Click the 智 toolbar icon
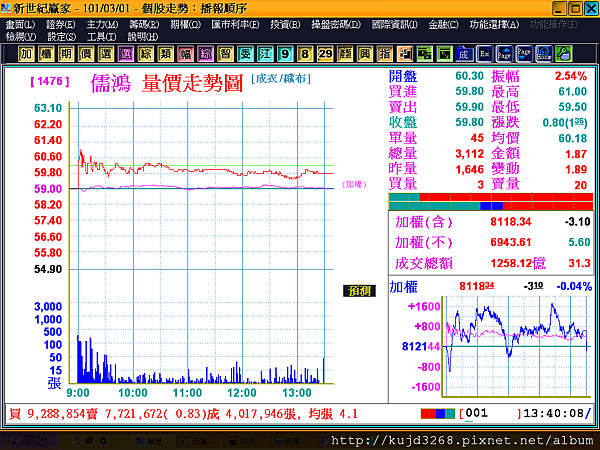This screenshot has height=450, width=600. click(x=225, y=54)
